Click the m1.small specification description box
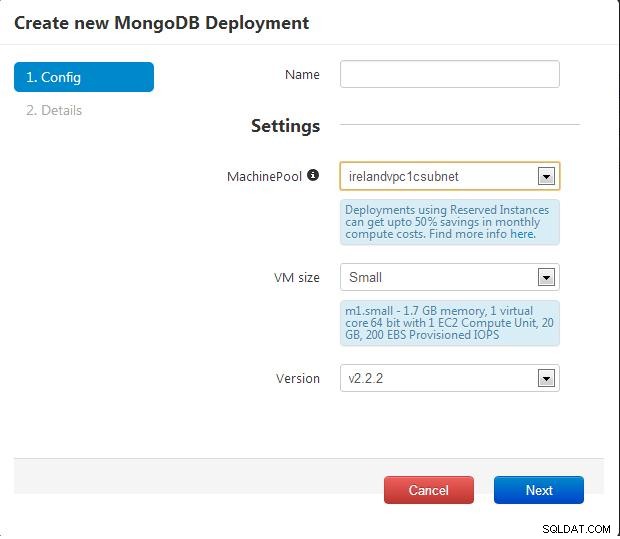 coord(450,323)
